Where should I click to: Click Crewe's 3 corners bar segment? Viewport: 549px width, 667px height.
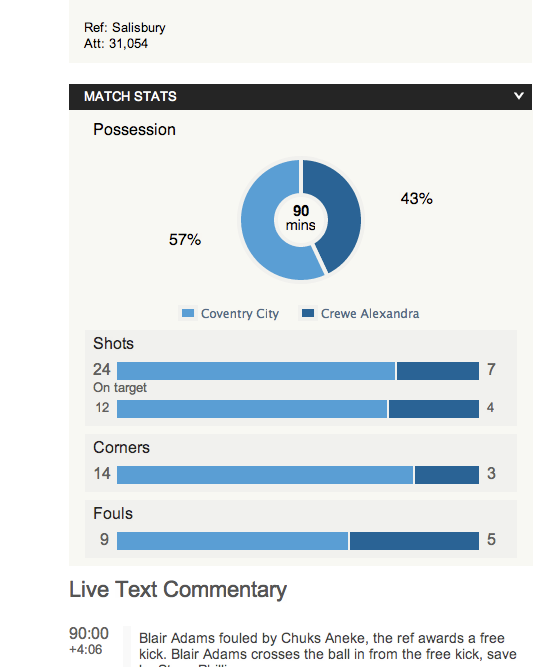point(447,475)
